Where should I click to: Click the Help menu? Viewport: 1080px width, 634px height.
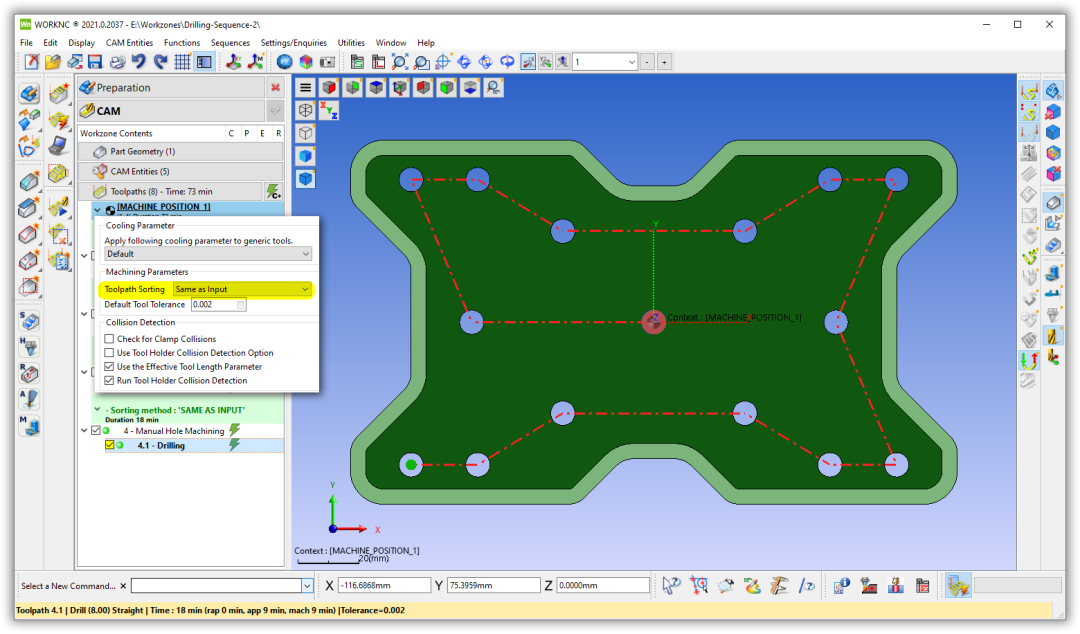tap(426, 43)
